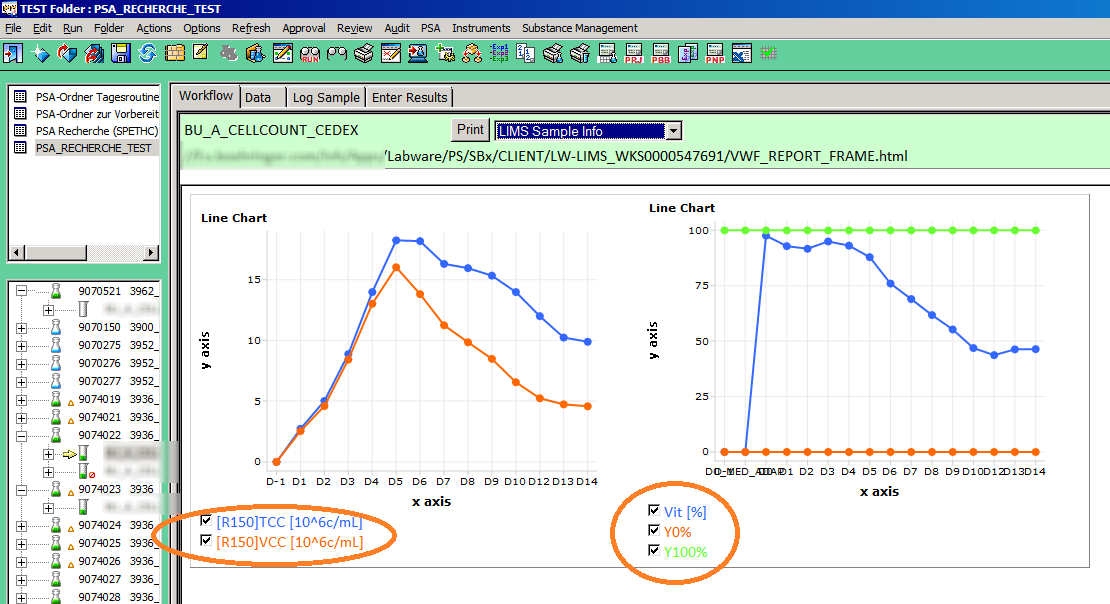The image size is (1110, 604).
Task: Click the PBB report toolbar icon
Action: coord(660,53)
